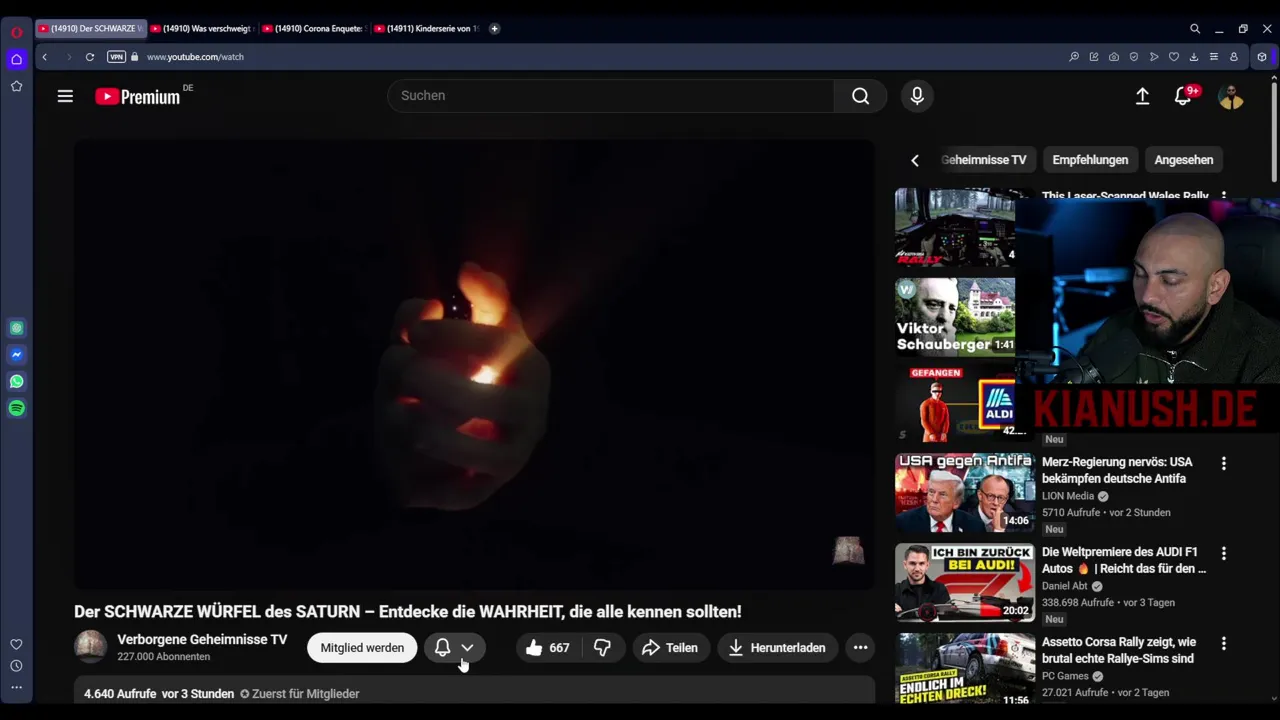This screenshot has height=720, width=1280.
Task: Start voice search with microphone icon
Action: pos(917,96)
